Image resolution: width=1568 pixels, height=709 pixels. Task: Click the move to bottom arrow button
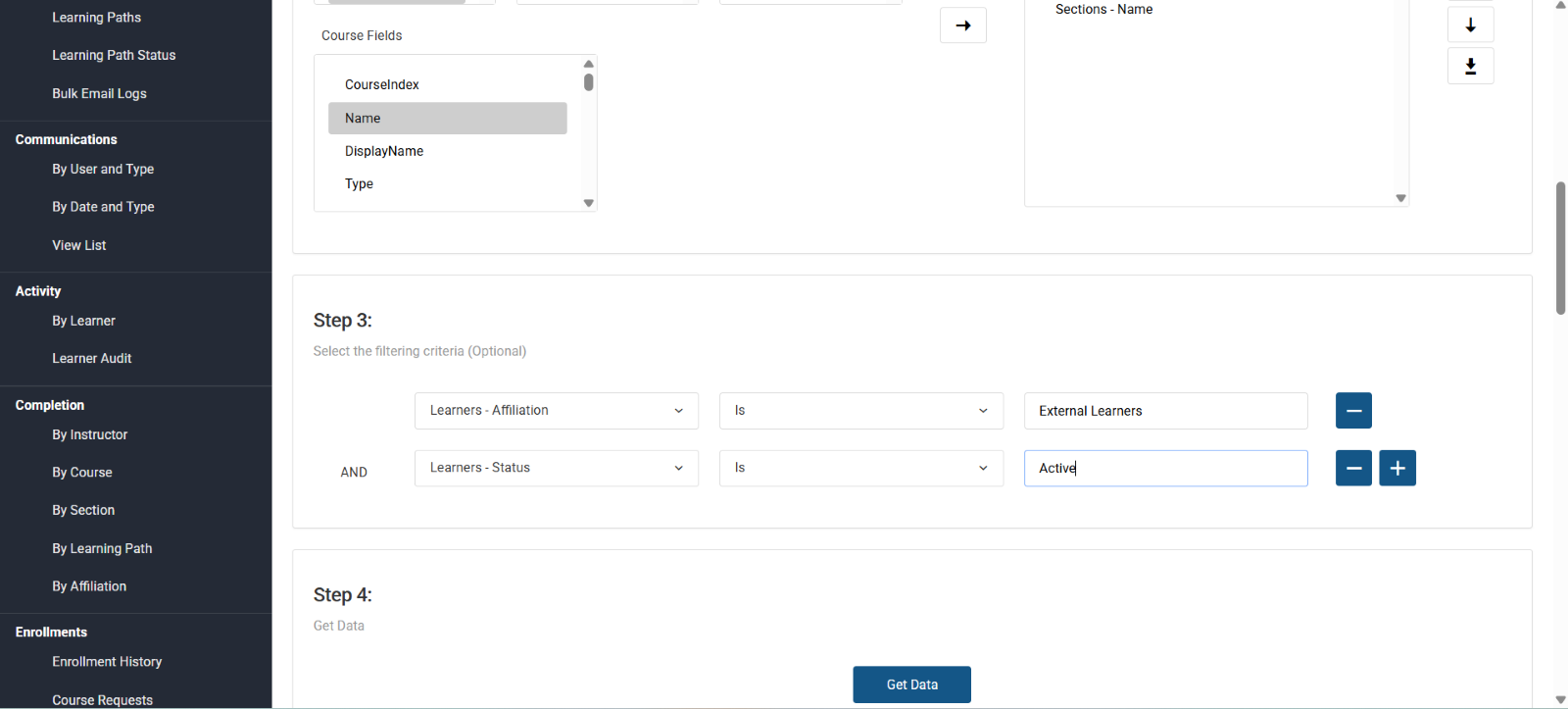[x=1470, y=66]
